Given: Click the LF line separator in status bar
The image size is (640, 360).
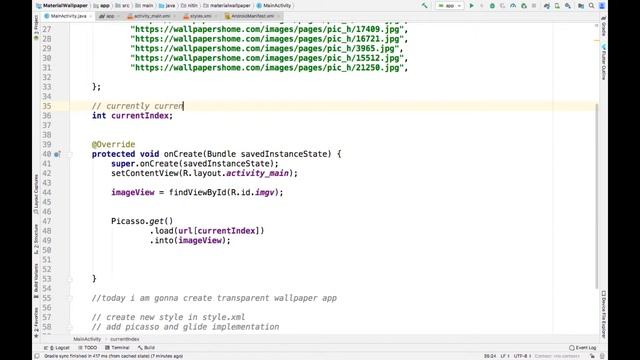Looking at the screenshot, I should point(504,356).
